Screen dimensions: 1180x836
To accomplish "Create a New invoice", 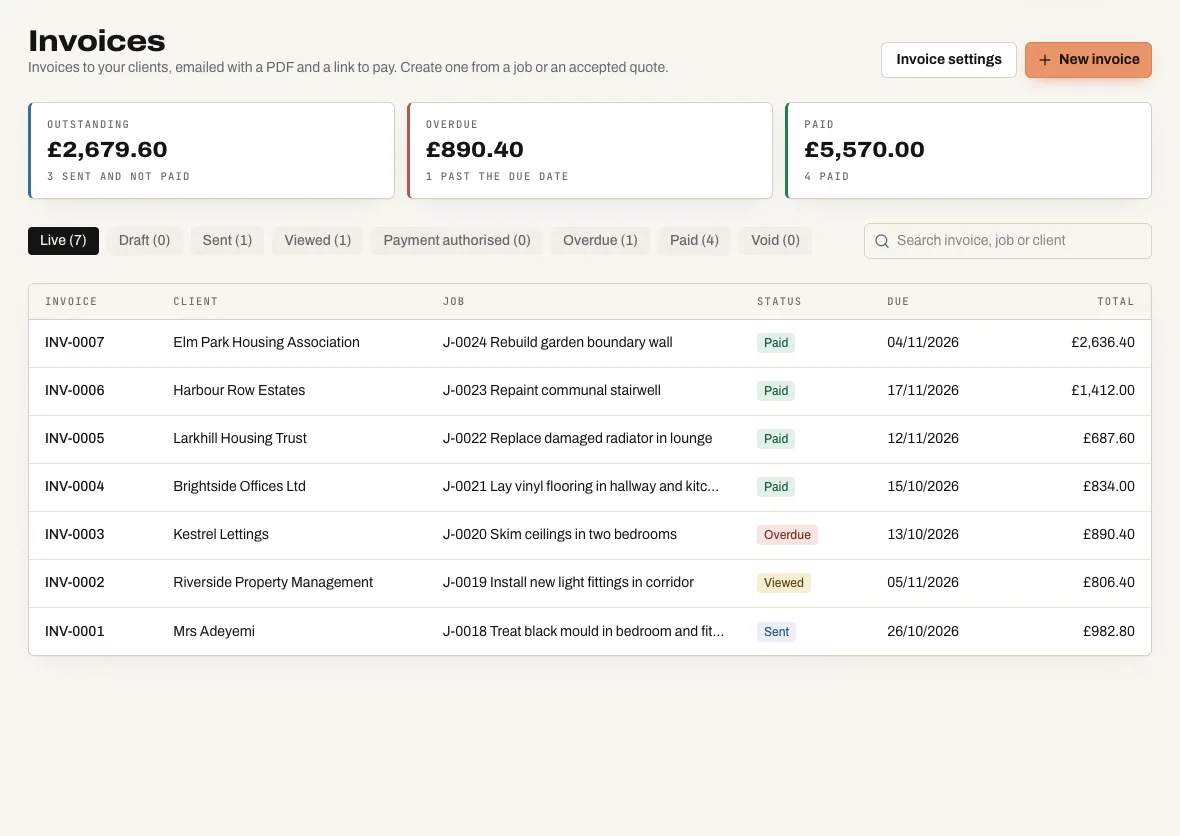I will pyautogui.click(x=1088, y=59).
